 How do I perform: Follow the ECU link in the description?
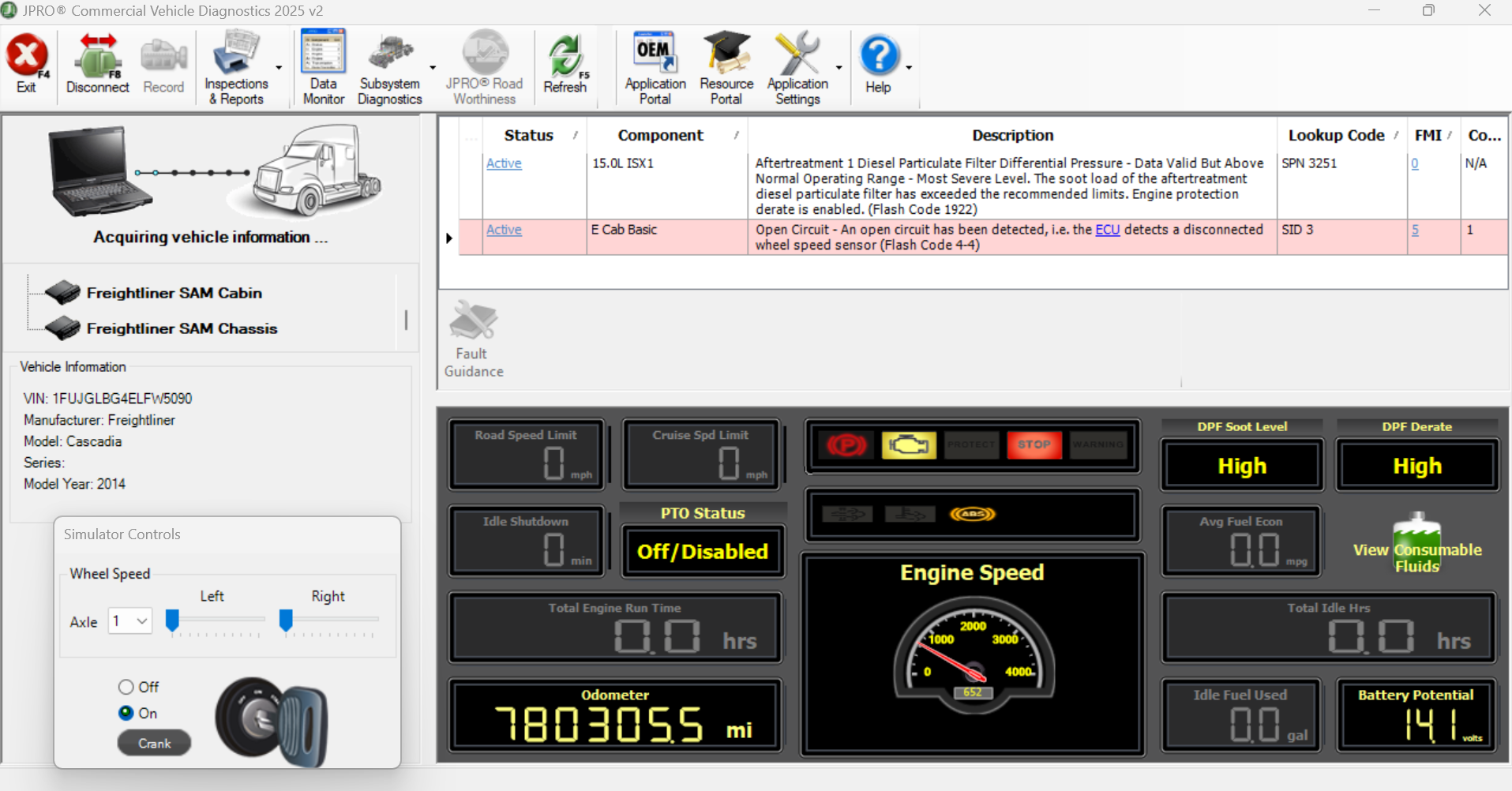1107,230
